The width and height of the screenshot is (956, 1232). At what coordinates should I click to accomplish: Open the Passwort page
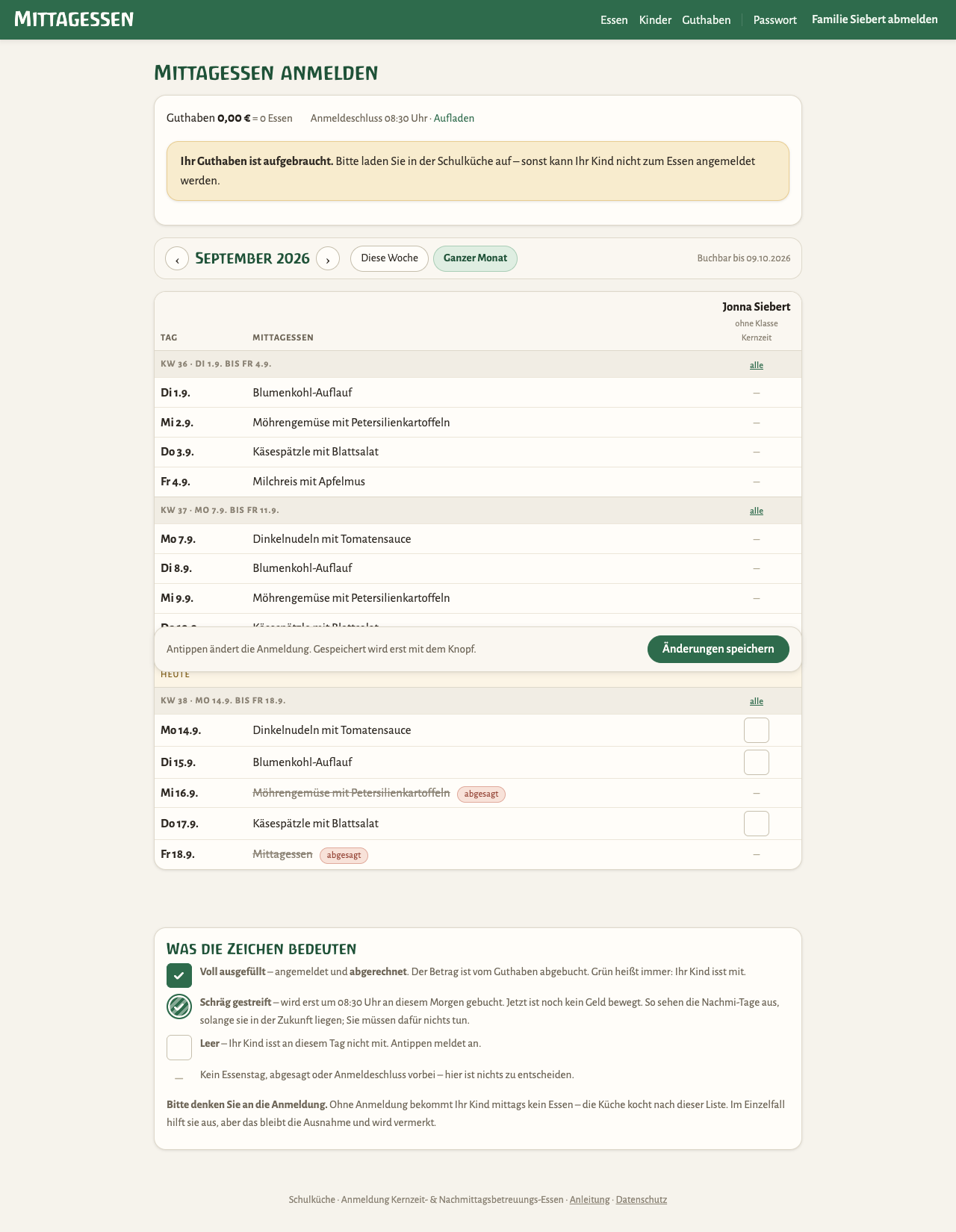(775, 20)
